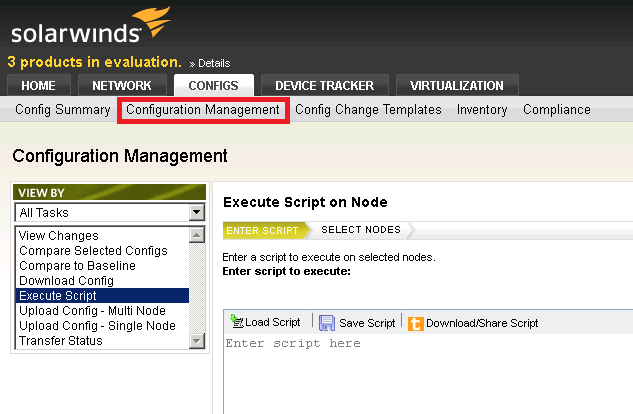Click the Download/Share Script label
Screen dimensions: 633x414
(482, 323)
